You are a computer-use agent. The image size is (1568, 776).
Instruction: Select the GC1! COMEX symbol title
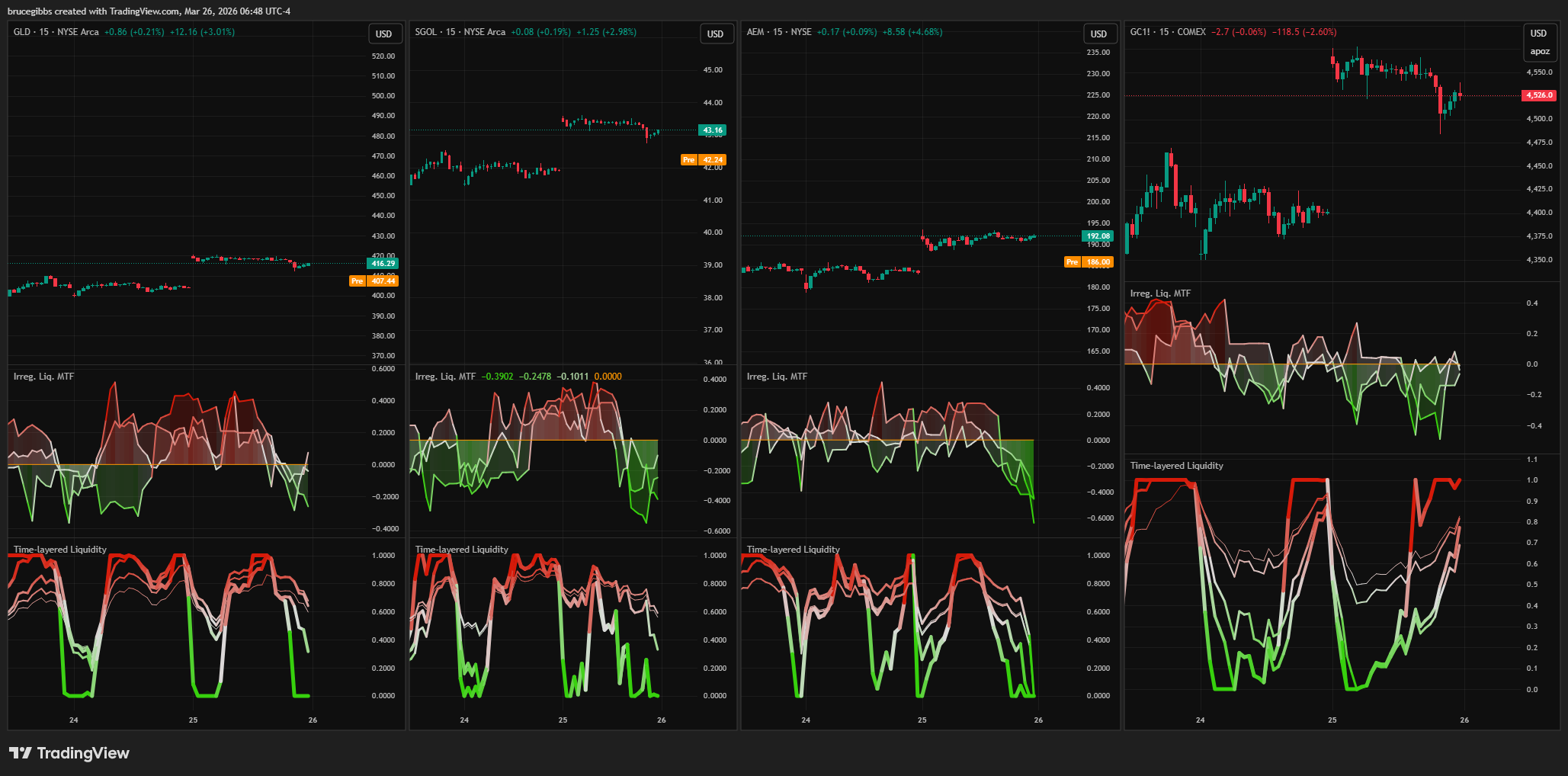(x=1167, y=32)
